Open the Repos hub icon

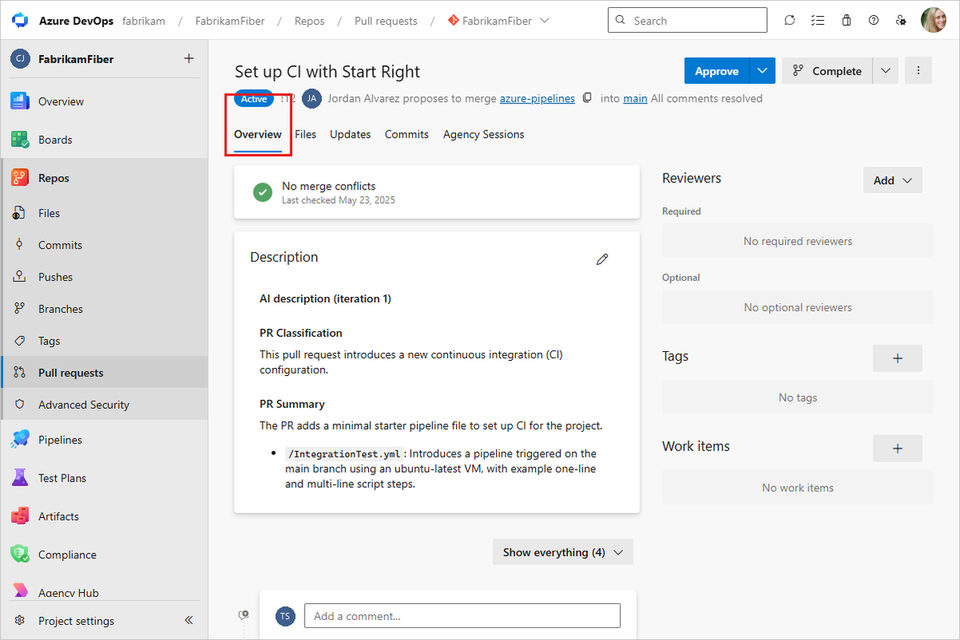[x=20, y=178]
